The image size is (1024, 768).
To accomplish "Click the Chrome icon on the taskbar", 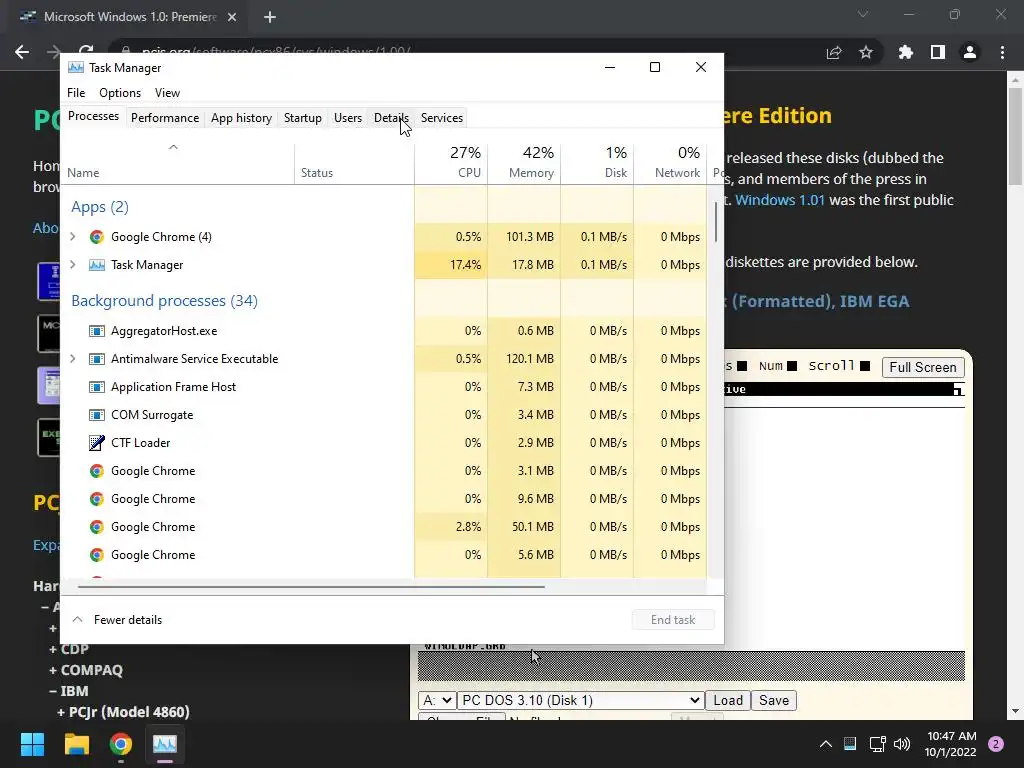I will 121,744.
